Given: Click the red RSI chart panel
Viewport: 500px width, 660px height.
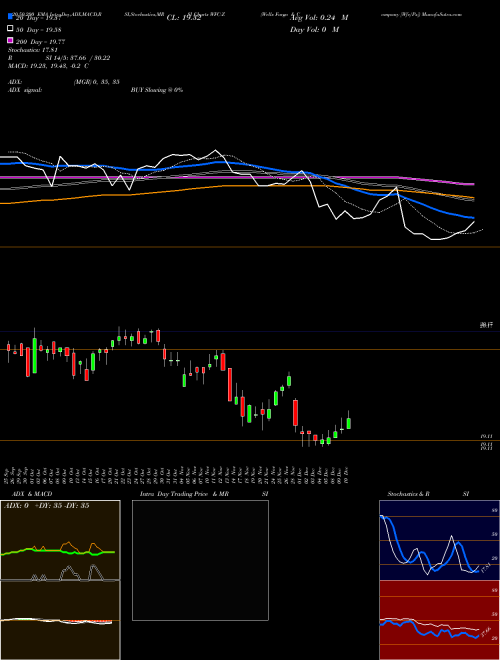Looking at the screenshot, I should (439, 620).
